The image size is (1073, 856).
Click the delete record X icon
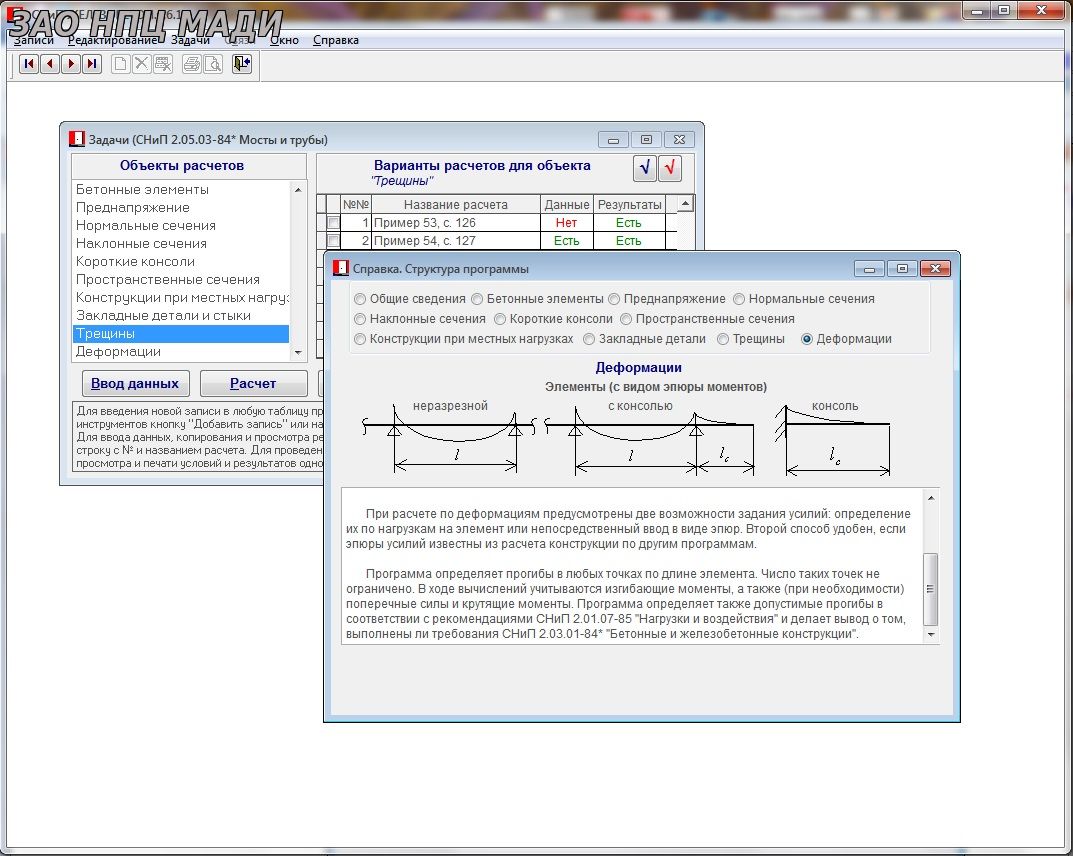(142, 64)
